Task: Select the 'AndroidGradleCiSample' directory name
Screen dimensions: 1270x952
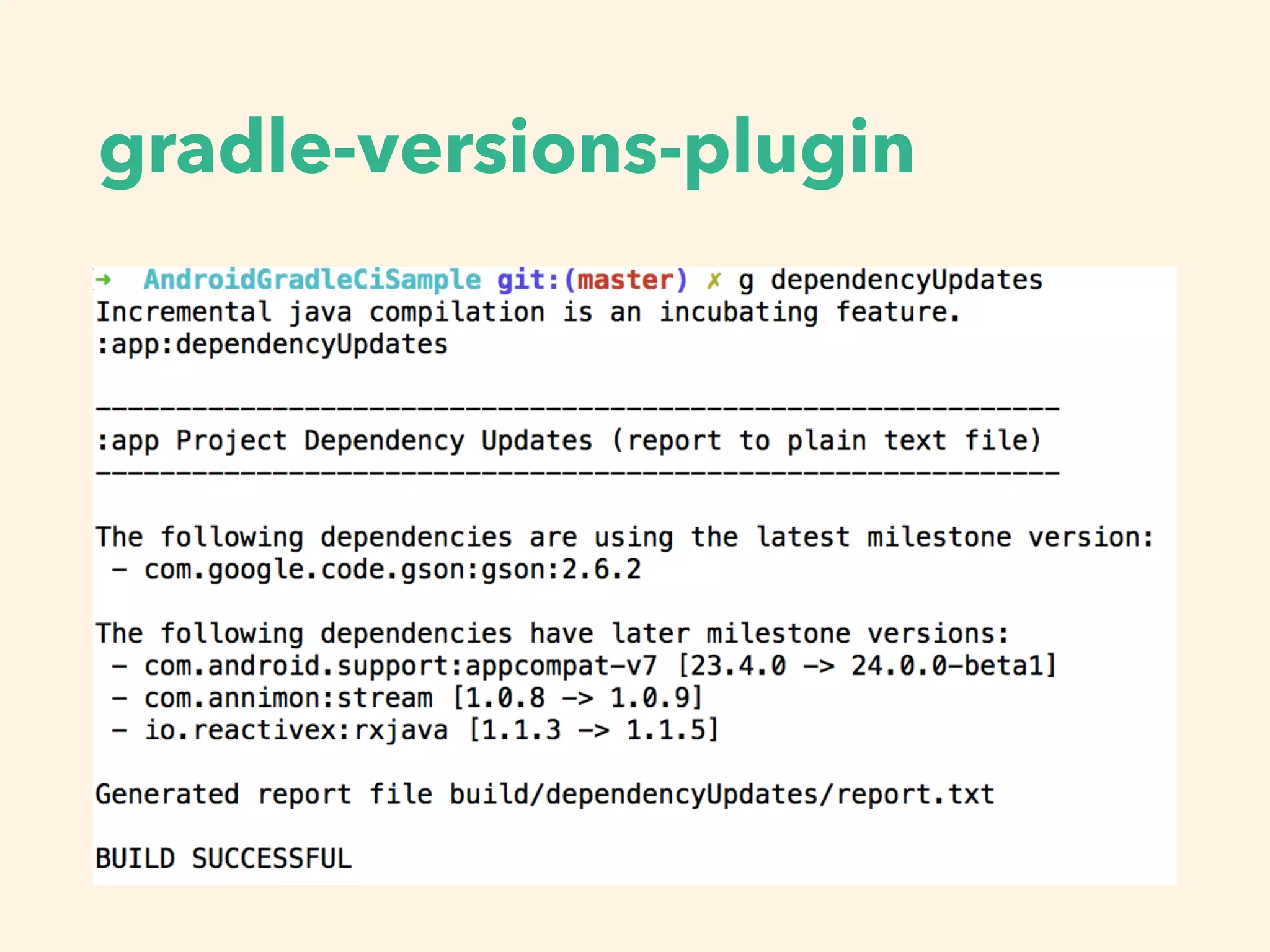Action: pos(313,280)
